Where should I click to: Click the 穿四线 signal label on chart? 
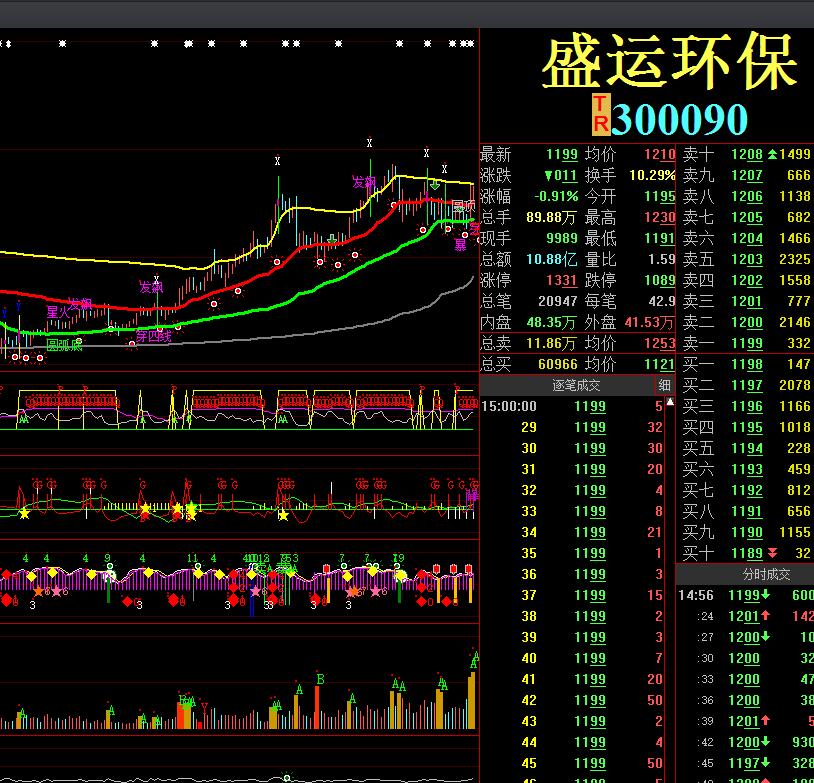[x=153, y=336]
